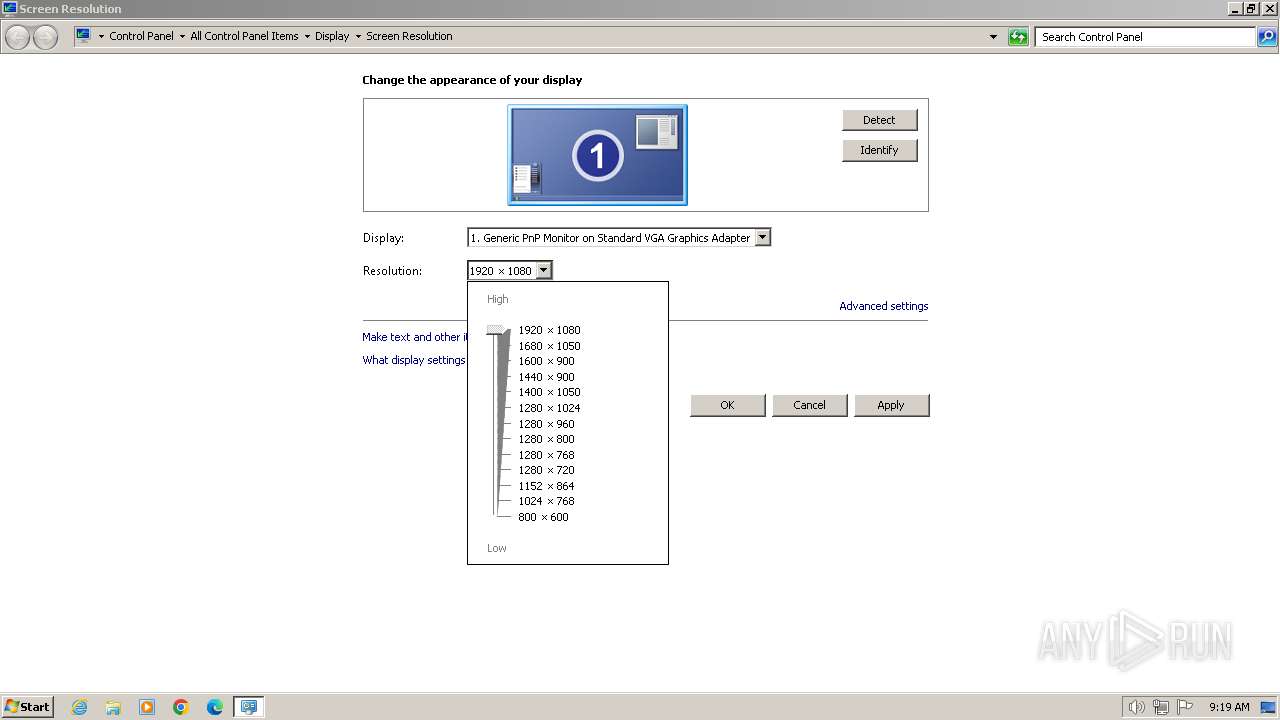Click the green Refresh button
Screen dimensions: 1280x720
[x=1018, y=37]
